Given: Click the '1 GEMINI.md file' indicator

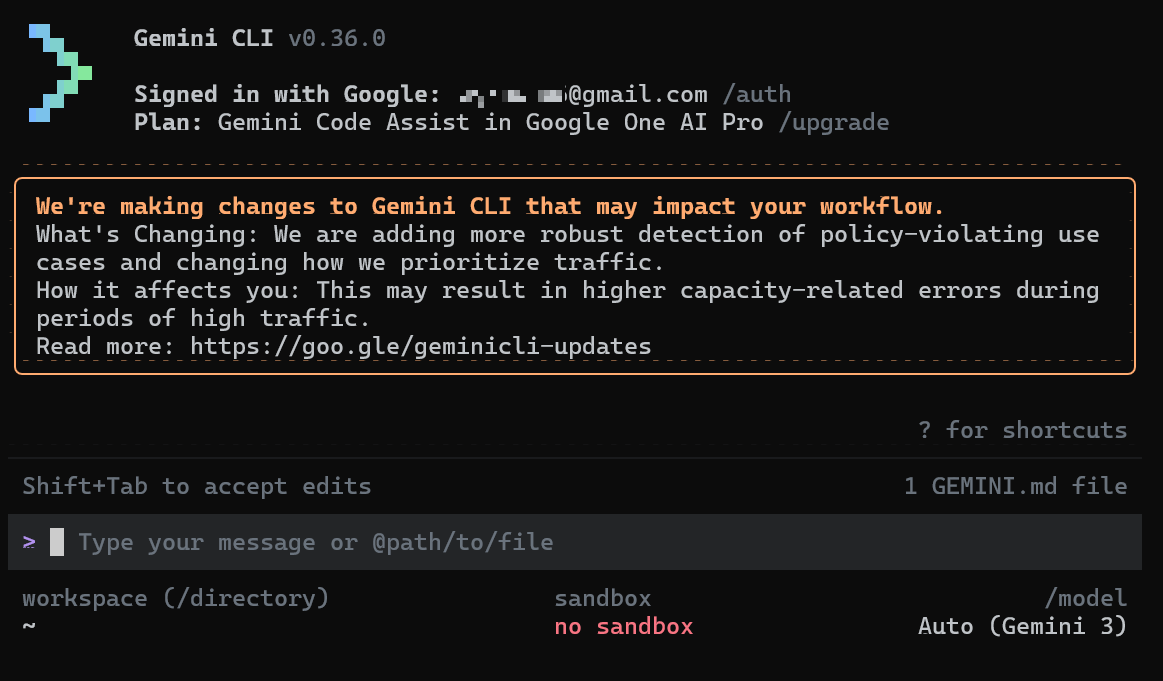Looking at the screenshot, I should [x=1015, y=487].
